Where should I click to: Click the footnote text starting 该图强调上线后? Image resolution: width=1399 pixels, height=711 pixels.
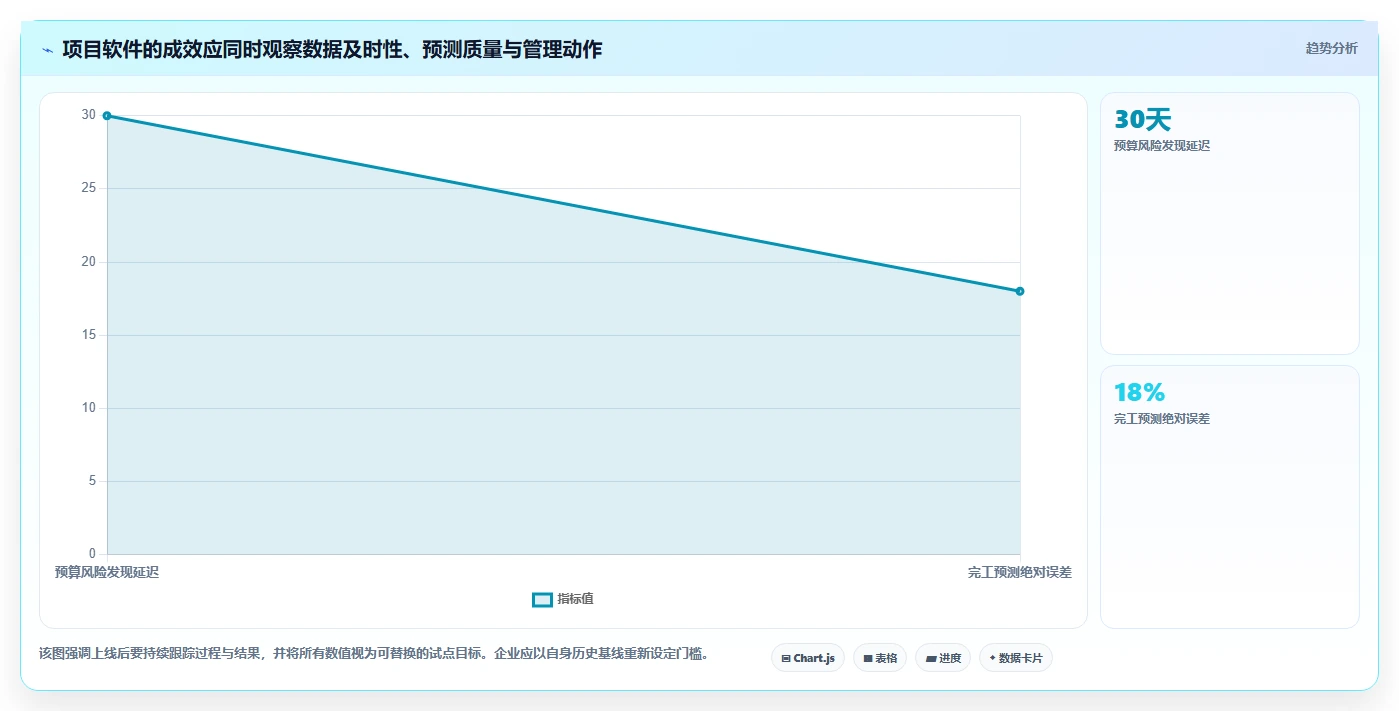(374, 654)
